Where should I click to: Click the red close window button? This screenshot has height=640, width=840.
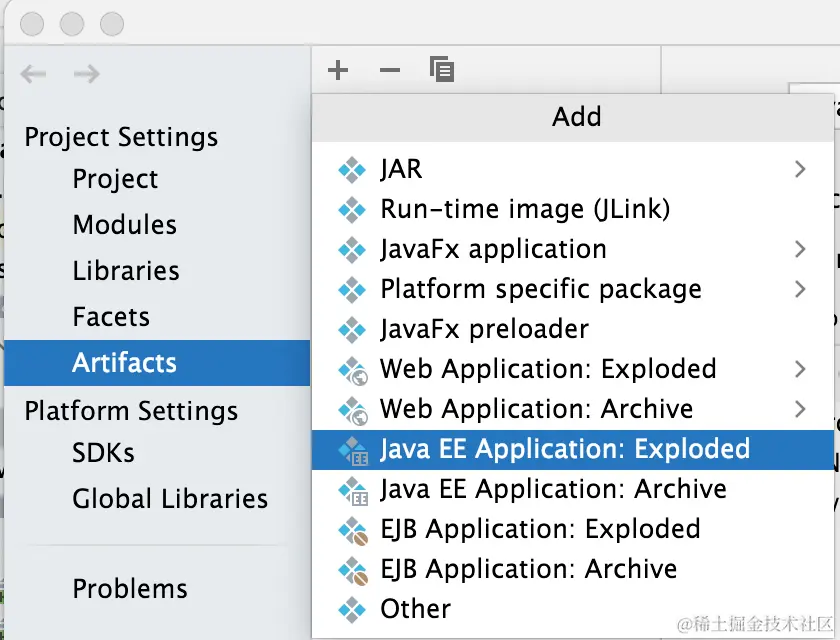[32, 24]
